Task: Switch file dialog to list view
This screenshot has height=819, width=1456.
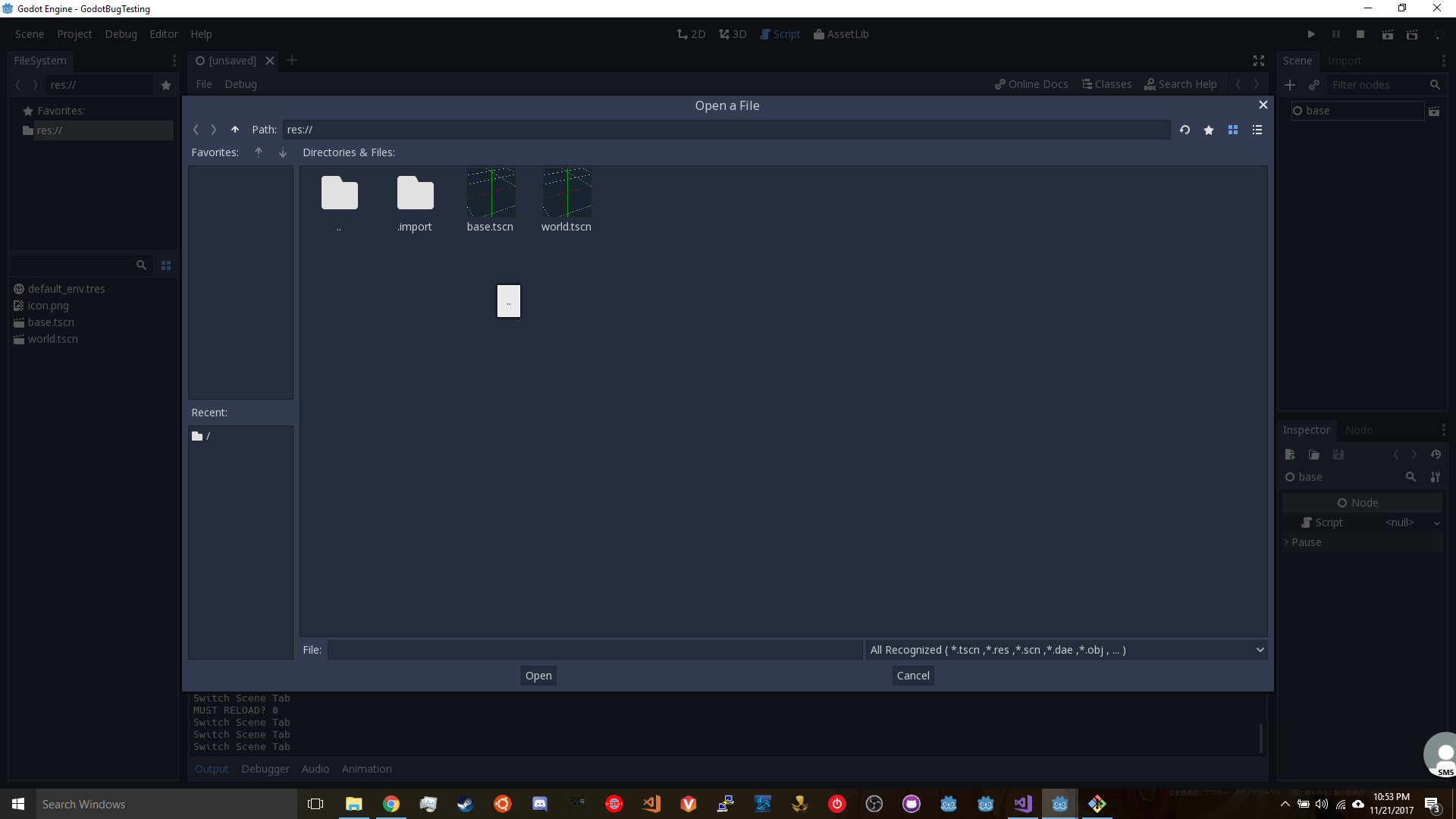Action: [1257, 130]
